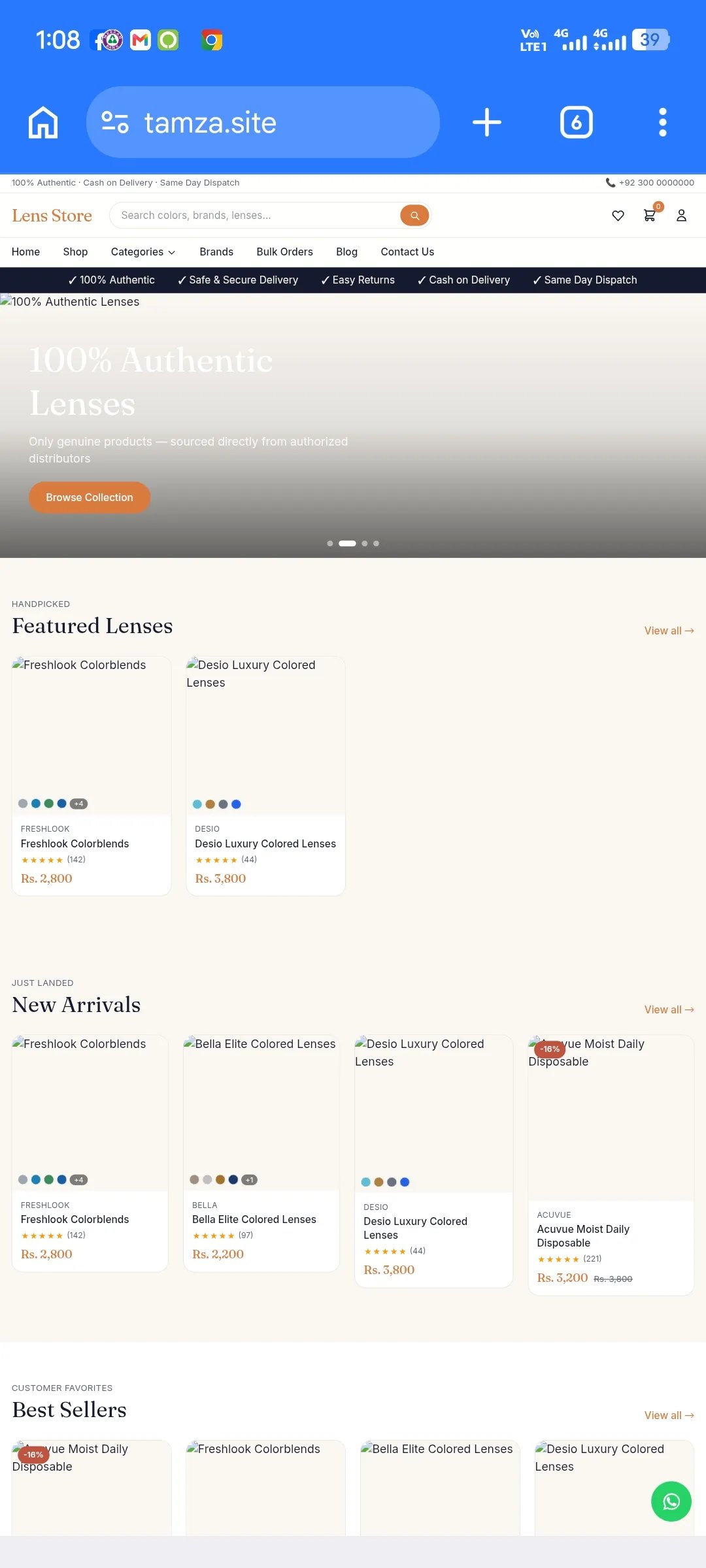Click the Lens Store logo
Viewport: 706px width, 1568px height.
[52, 216]
